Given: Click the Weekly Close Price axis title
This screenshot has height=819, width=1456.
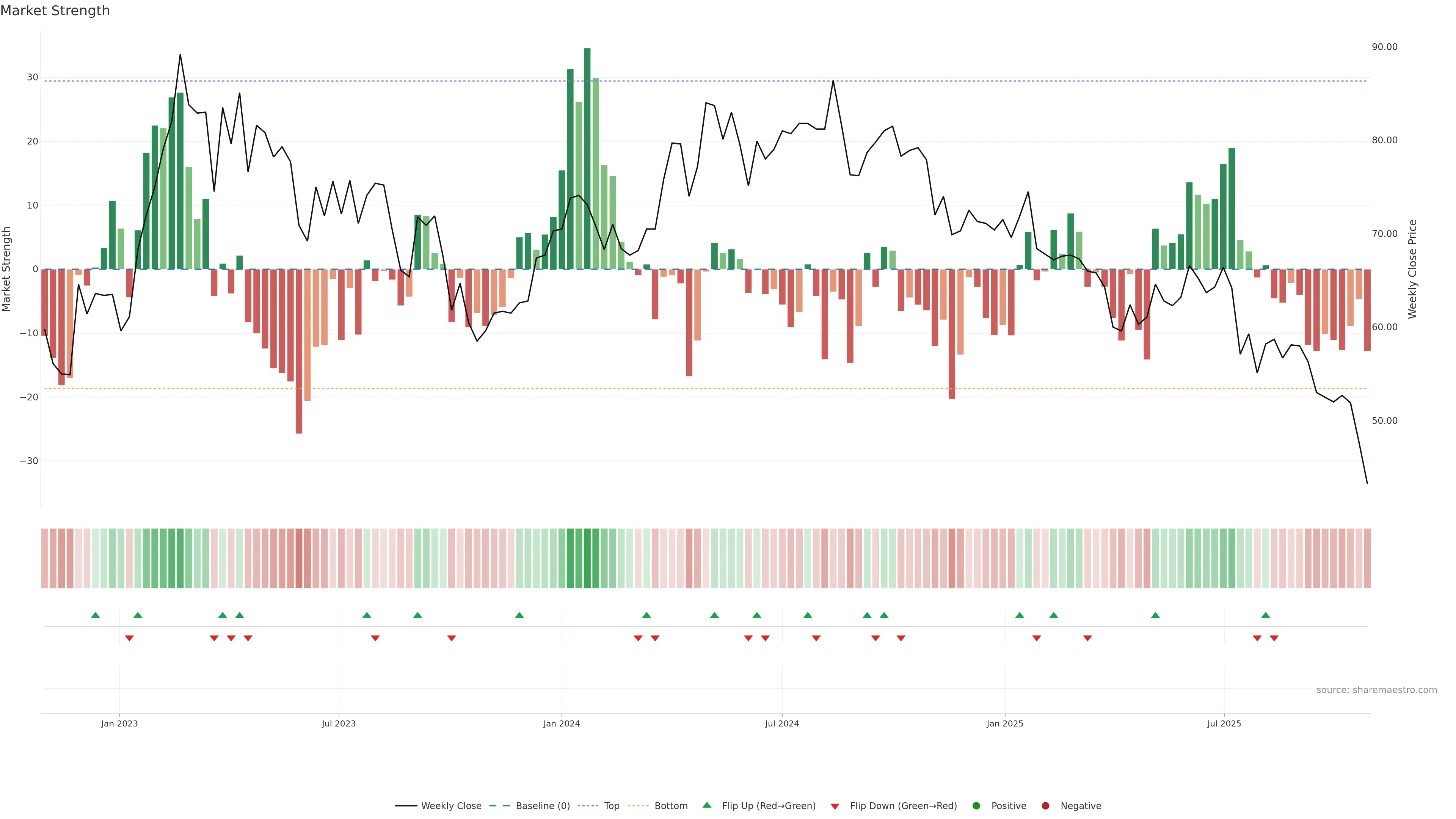Looking at the screenshot, I should point(1412,269).
